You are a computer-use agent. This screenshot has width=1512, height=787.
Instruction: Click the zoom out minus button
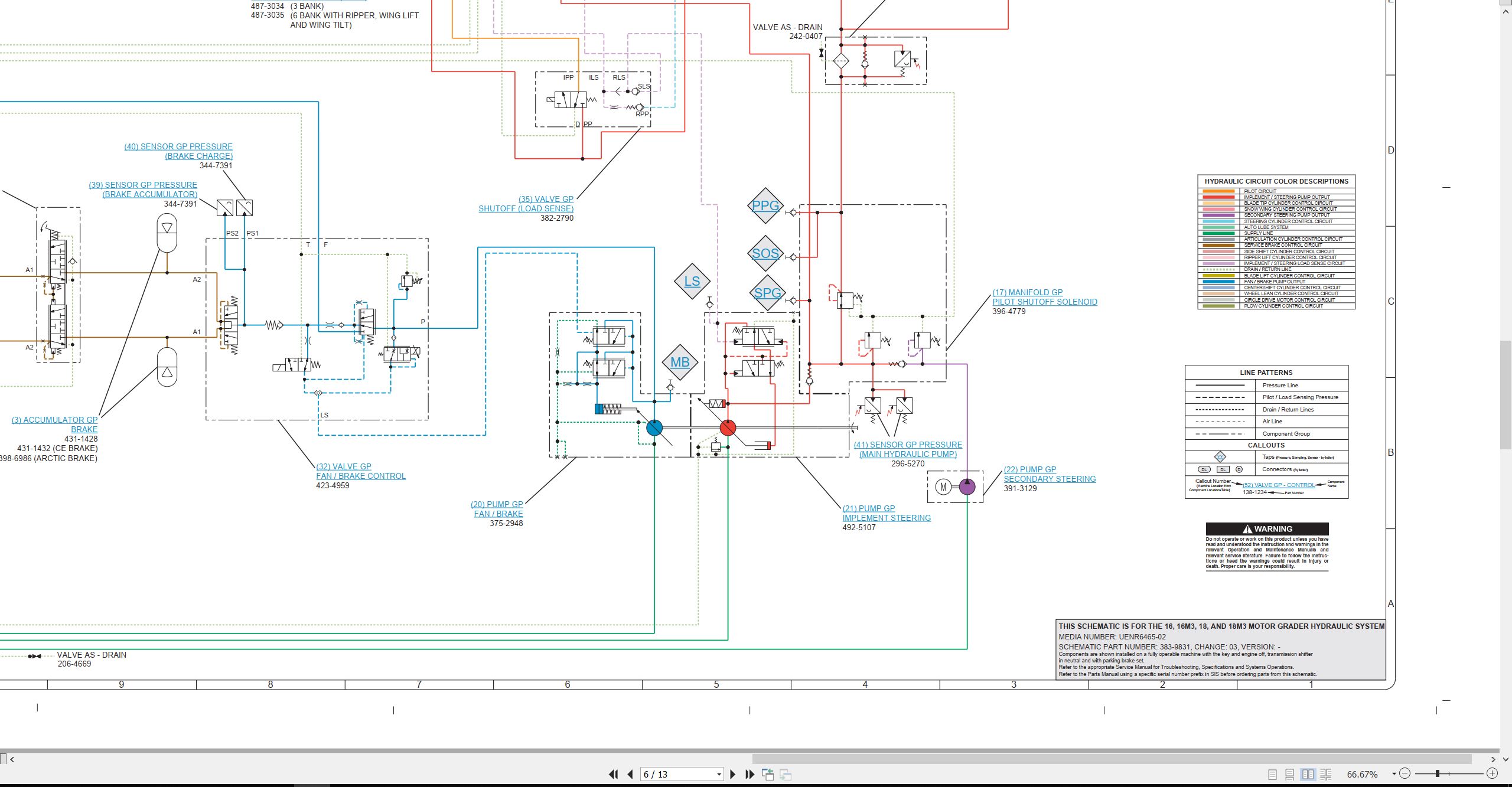pos(1405,773)
